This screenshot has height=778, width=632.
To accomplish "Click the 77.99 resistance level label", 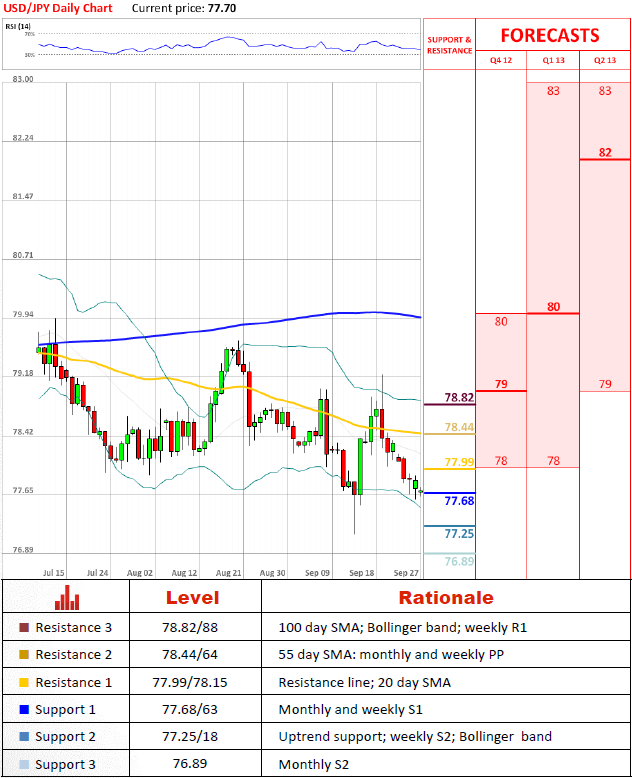I will (x=459, y=462).
